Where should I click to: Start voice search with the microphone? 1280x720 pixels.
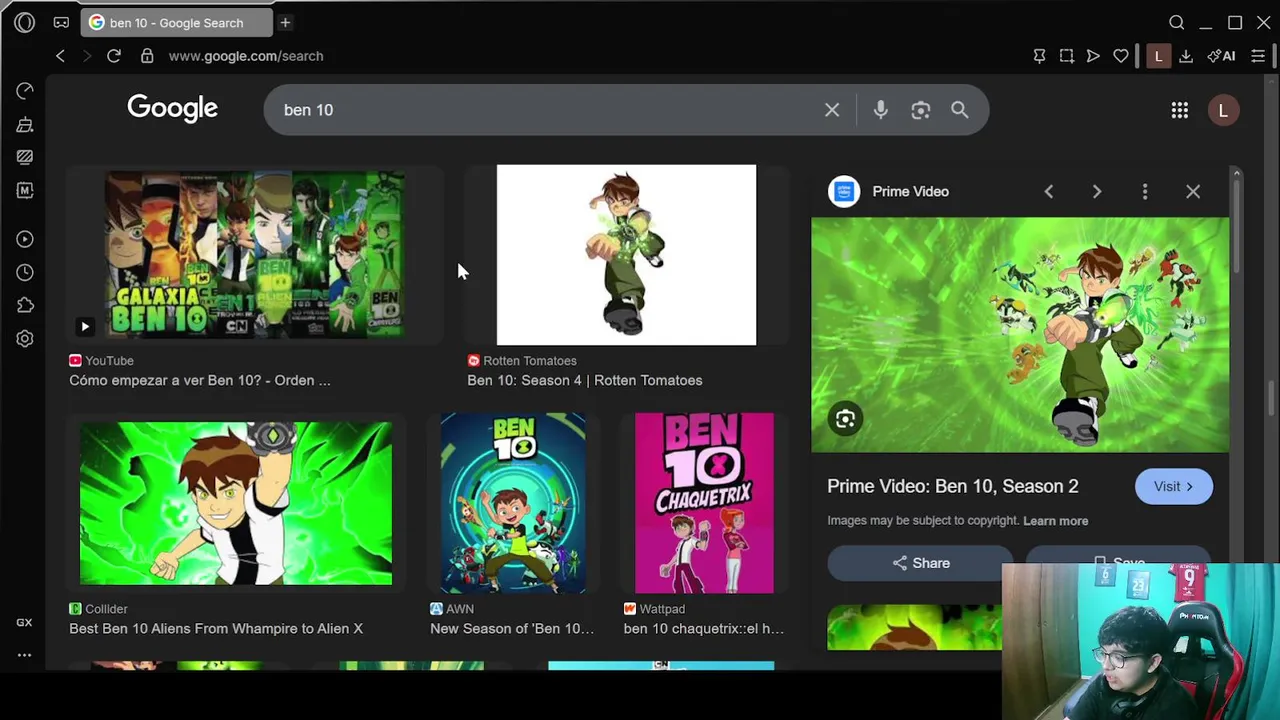click(880, 110)
